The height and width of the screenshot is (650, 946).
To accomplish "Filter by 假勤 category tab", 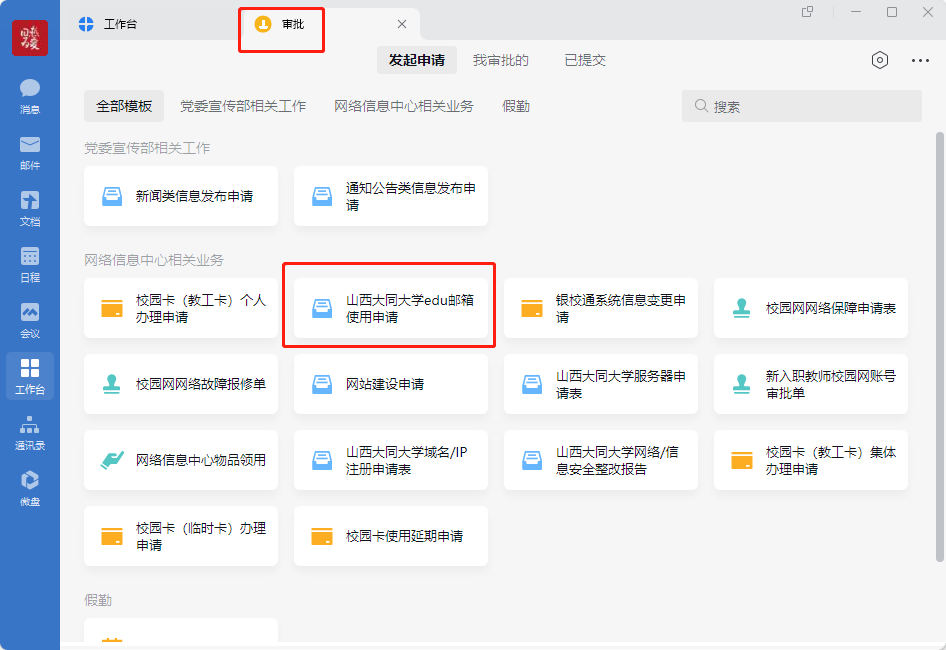I will point(516,106).
